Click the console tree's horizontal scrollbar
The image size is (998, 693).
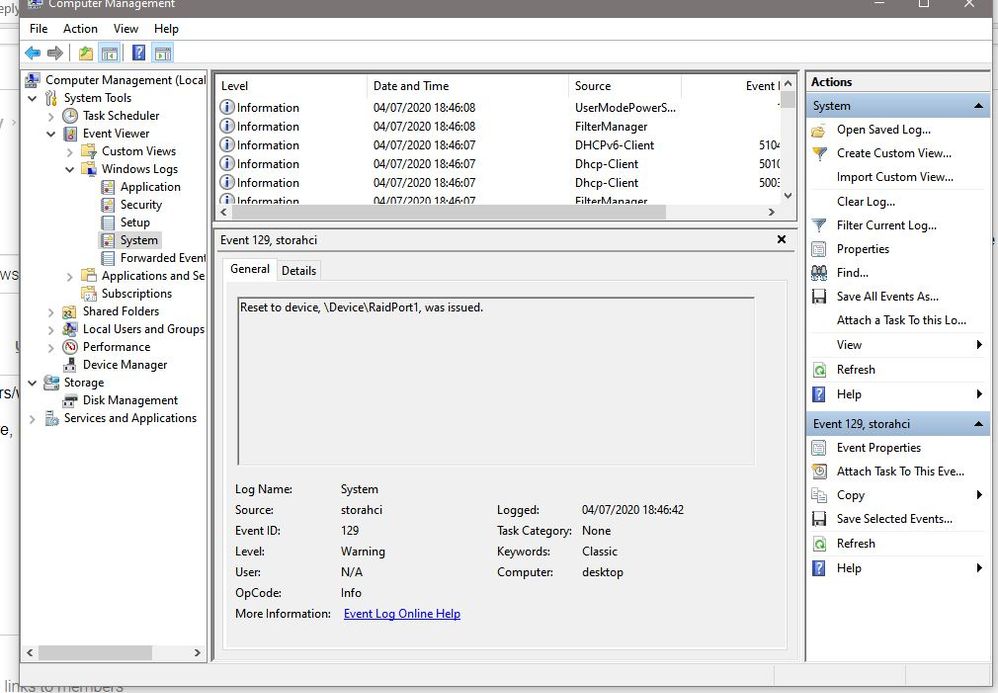click(x=95, y=652)
